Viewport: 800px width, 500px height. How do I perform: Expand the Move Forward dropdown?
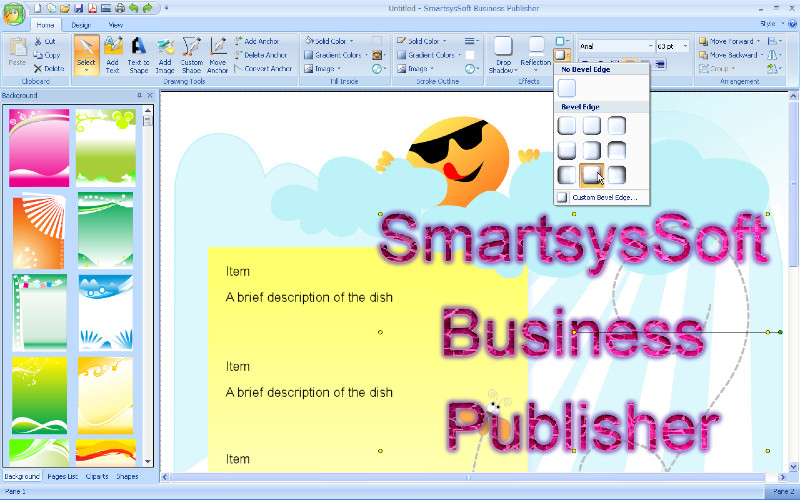click(758, 41)
